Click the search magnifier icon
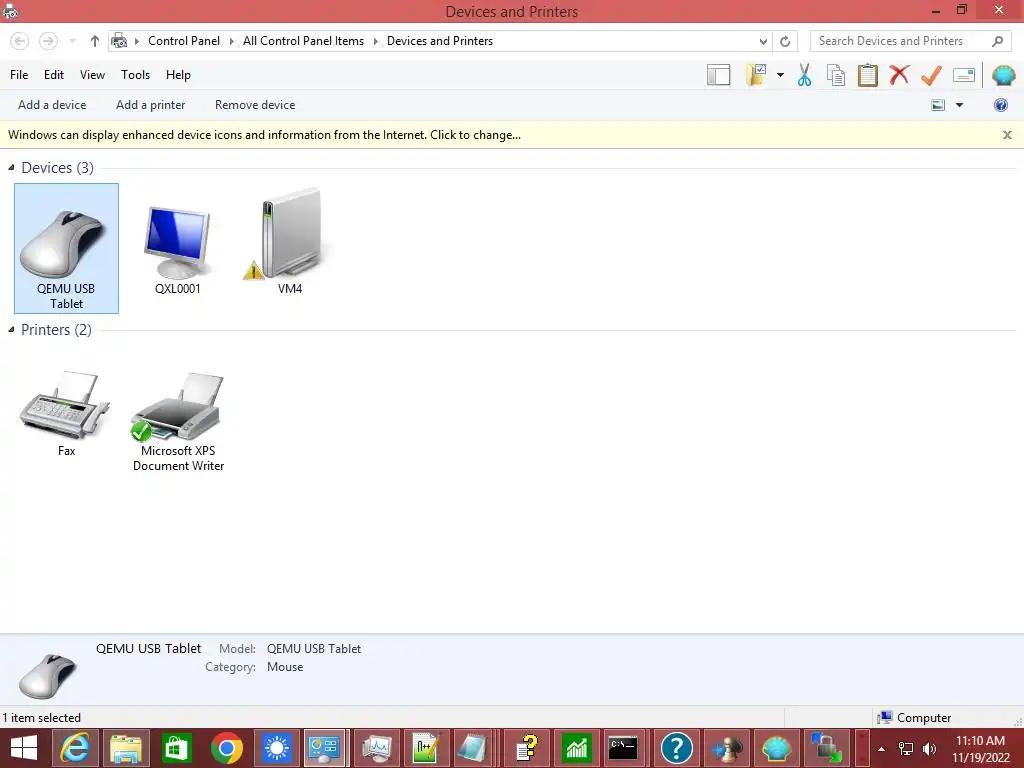1024x768 pixels. click(x=997, y=41)
